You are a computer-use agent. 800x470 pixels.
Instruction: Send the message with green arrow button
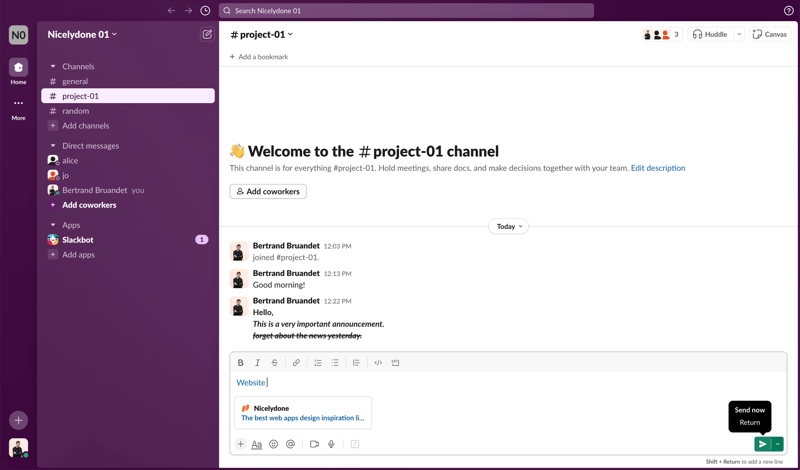coord(762,444)
